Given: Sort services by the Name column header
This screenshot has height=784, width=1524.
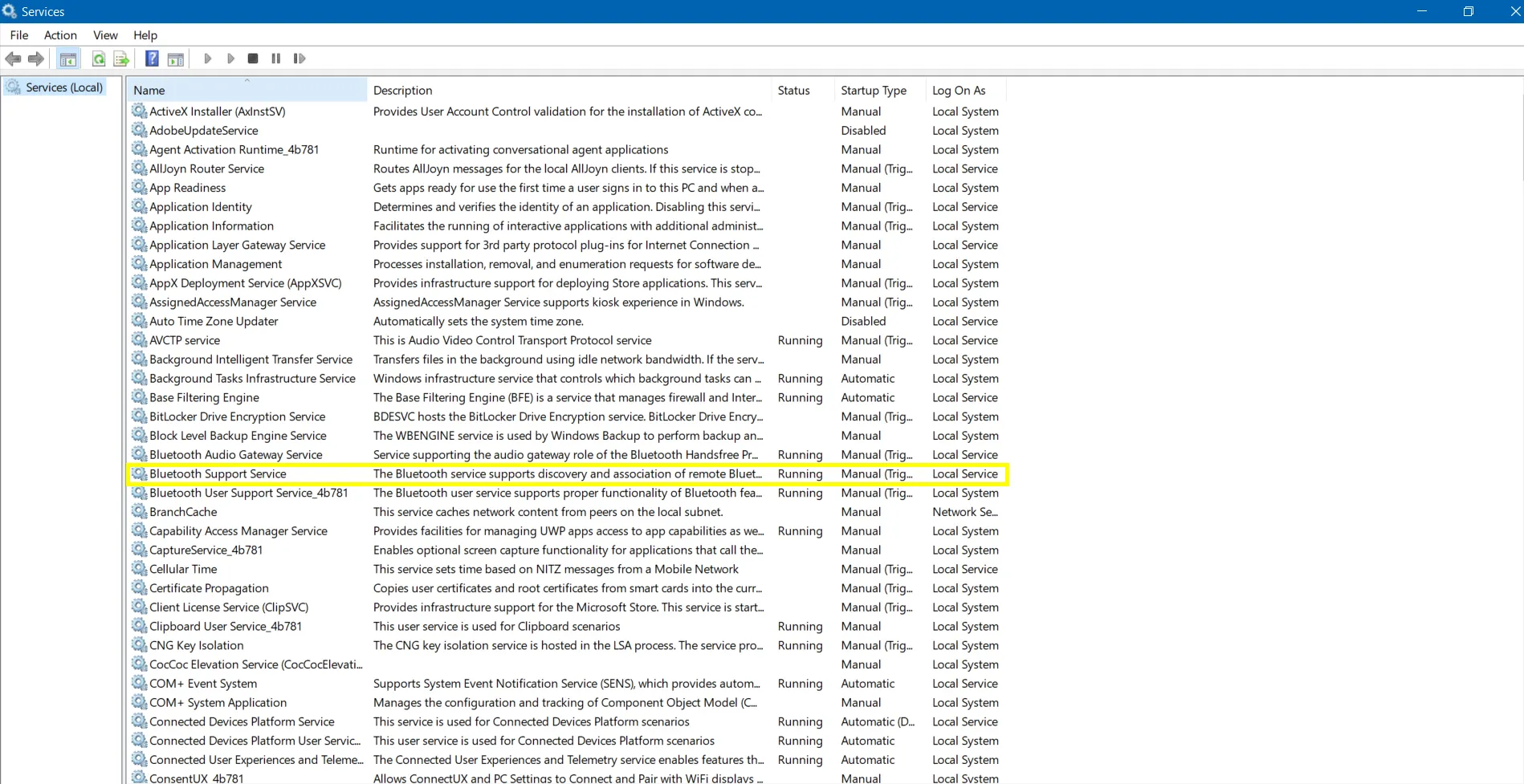Looking at the screenshot, I should [247, 90].
